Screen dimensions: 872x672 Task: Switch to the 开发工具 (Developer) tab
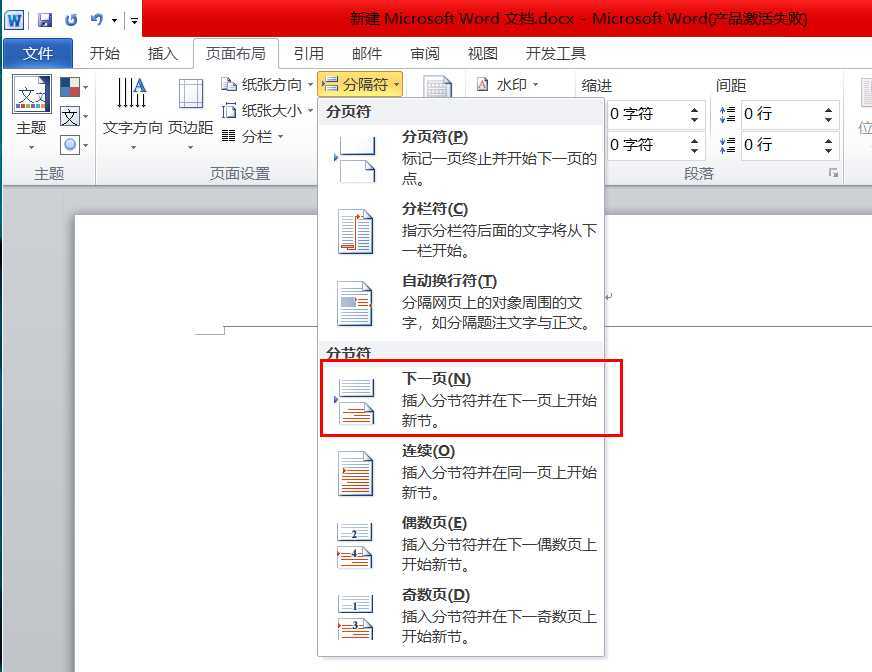click(556, 53)
